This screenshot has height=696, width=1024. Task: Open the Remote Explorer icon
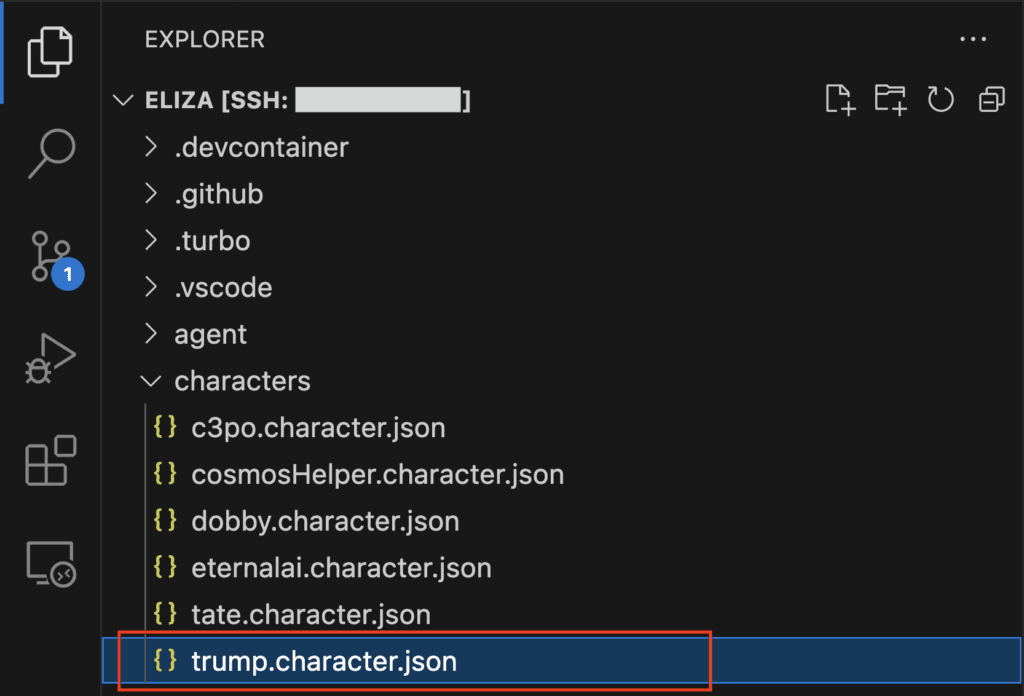51,564
